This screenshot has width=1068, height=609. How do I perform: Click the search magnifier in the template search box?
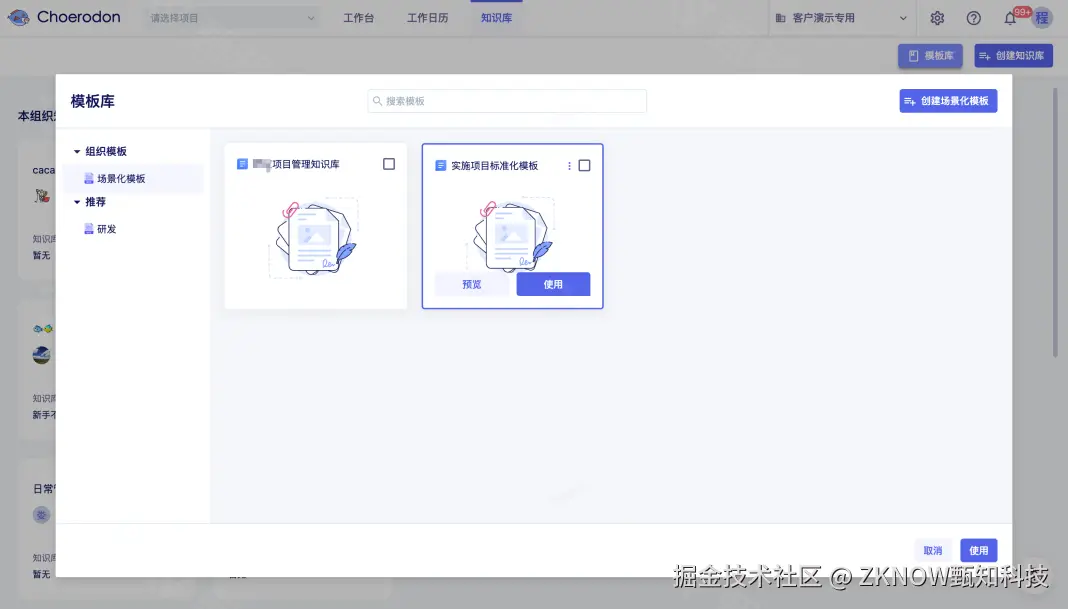[x=378, y=100]
